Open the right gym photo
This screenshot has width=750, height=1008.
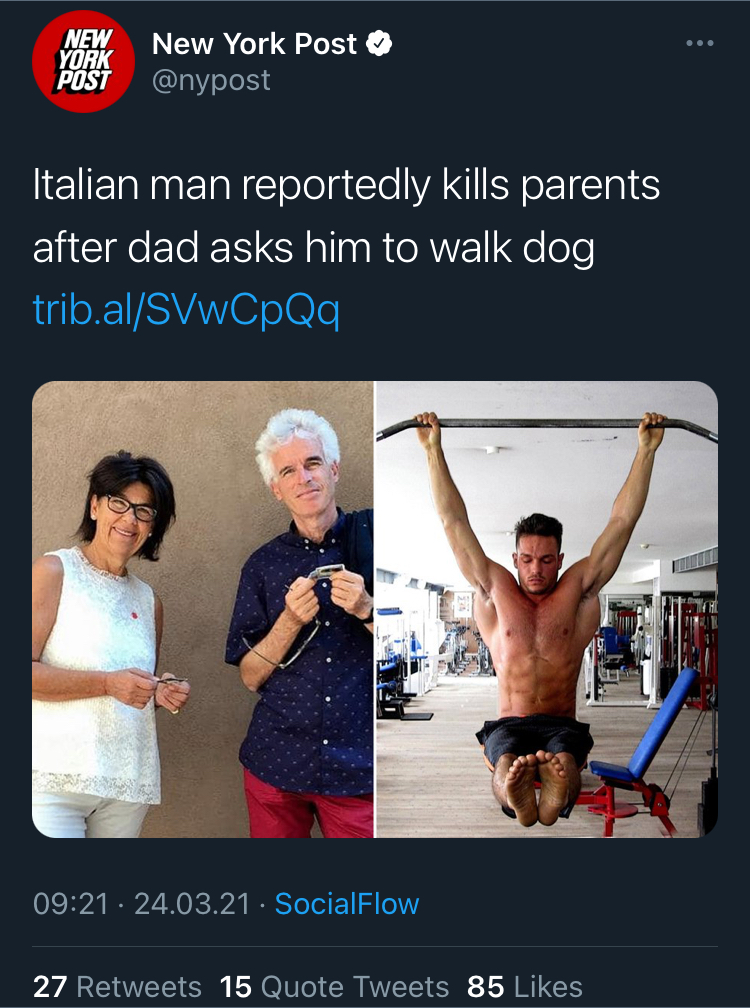[547, 609]
